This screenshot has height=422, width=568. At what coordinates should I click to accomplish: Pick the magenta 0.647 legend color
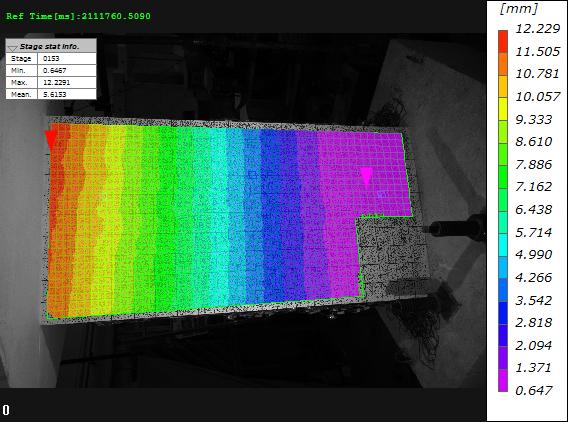[503, 380]
